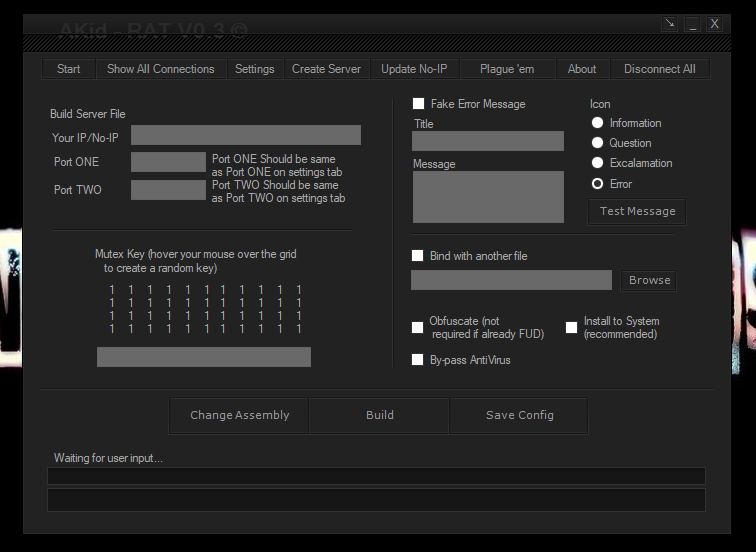
Task: Toggle the By-pass AntiVirus checkbox
Action: (x=418, y=360)
